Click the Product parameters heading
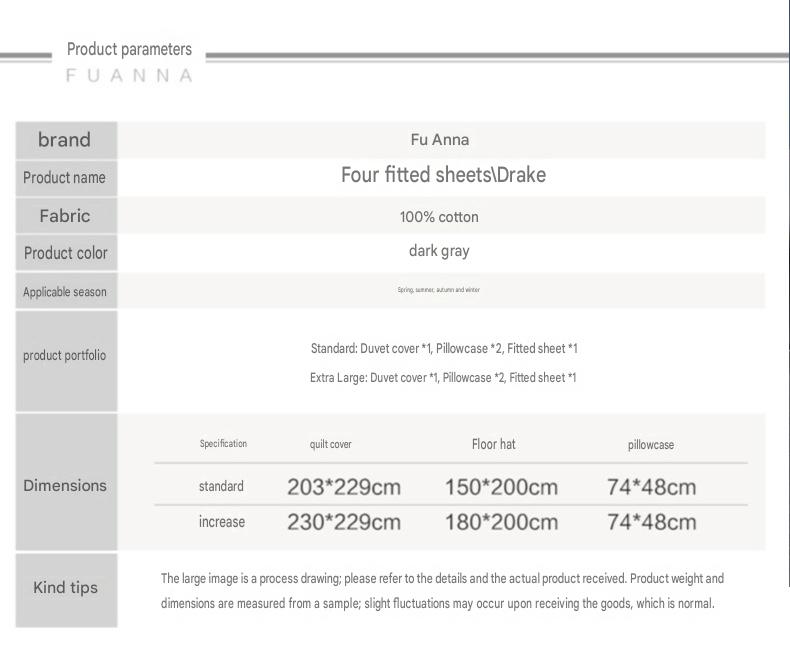Viewport: 790px width, 670px height. coord(129,49)
